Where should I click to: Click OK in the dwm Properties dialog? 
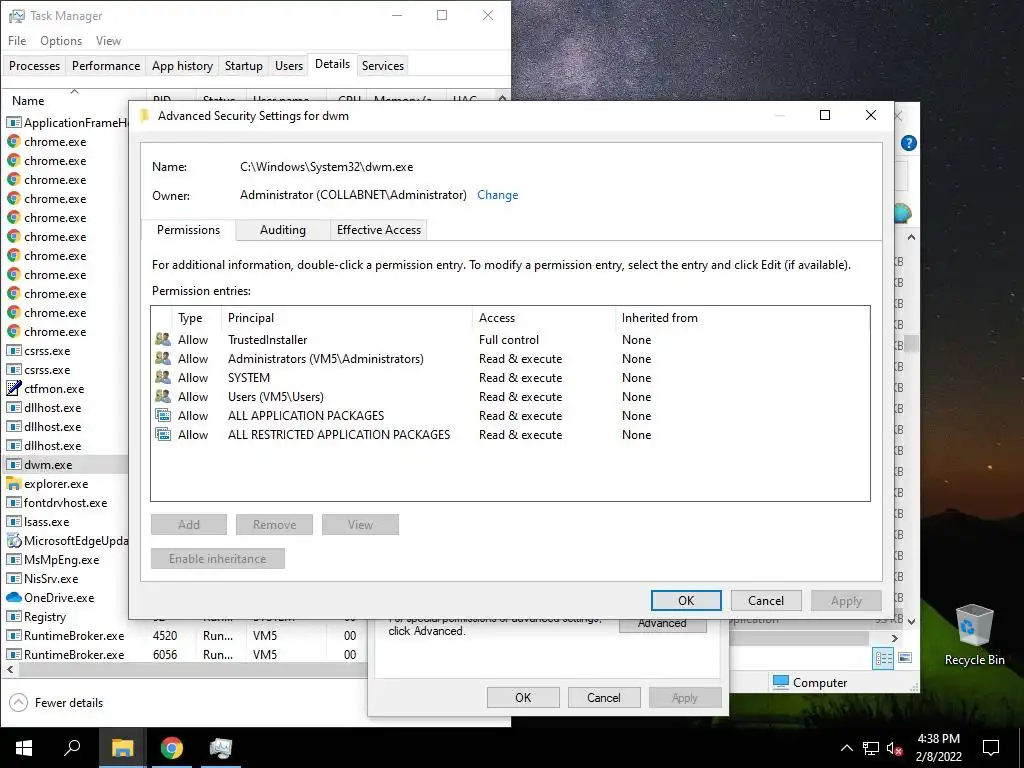[523, 697]
